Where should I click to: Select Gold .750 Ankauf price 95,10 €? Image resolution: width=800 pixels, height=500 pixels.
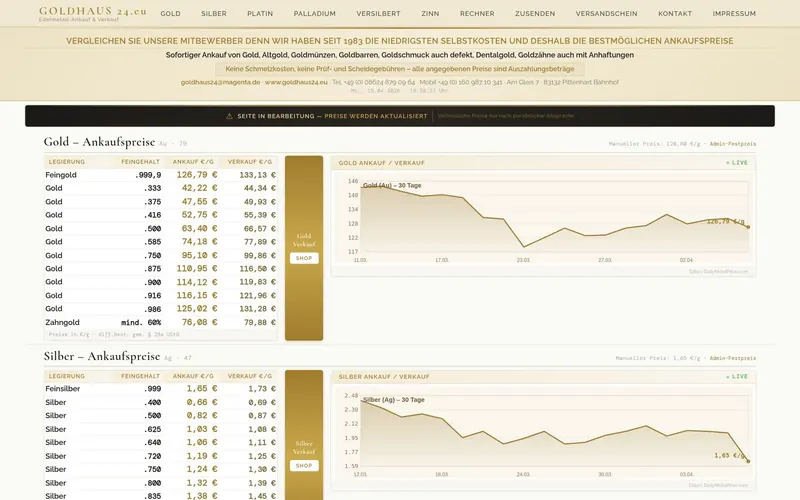pyautogui.click(x=199, y=255)
